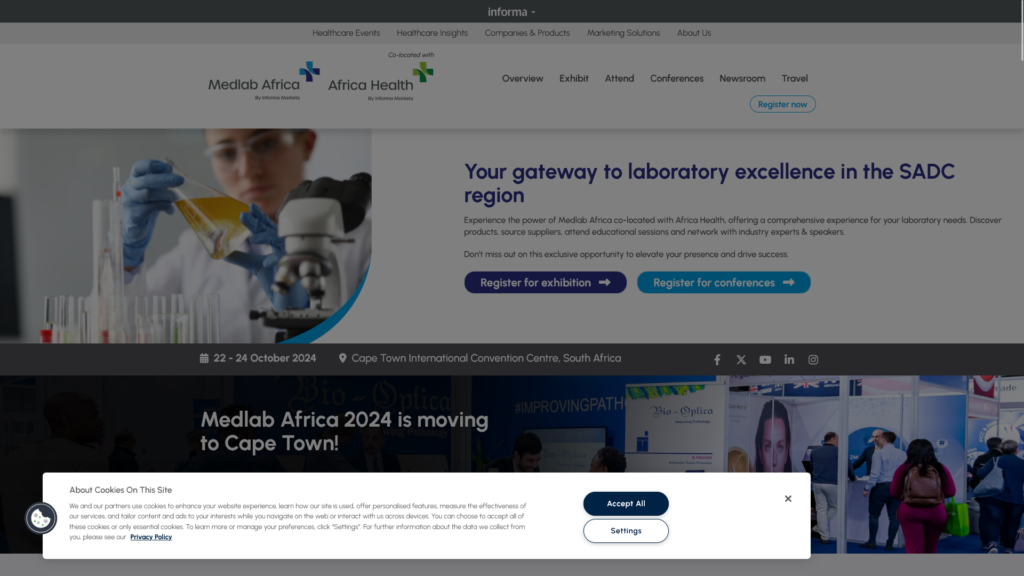Open About Us menu
The image size is (1024, 576).
pyautogui.click(x=694, y=33)
